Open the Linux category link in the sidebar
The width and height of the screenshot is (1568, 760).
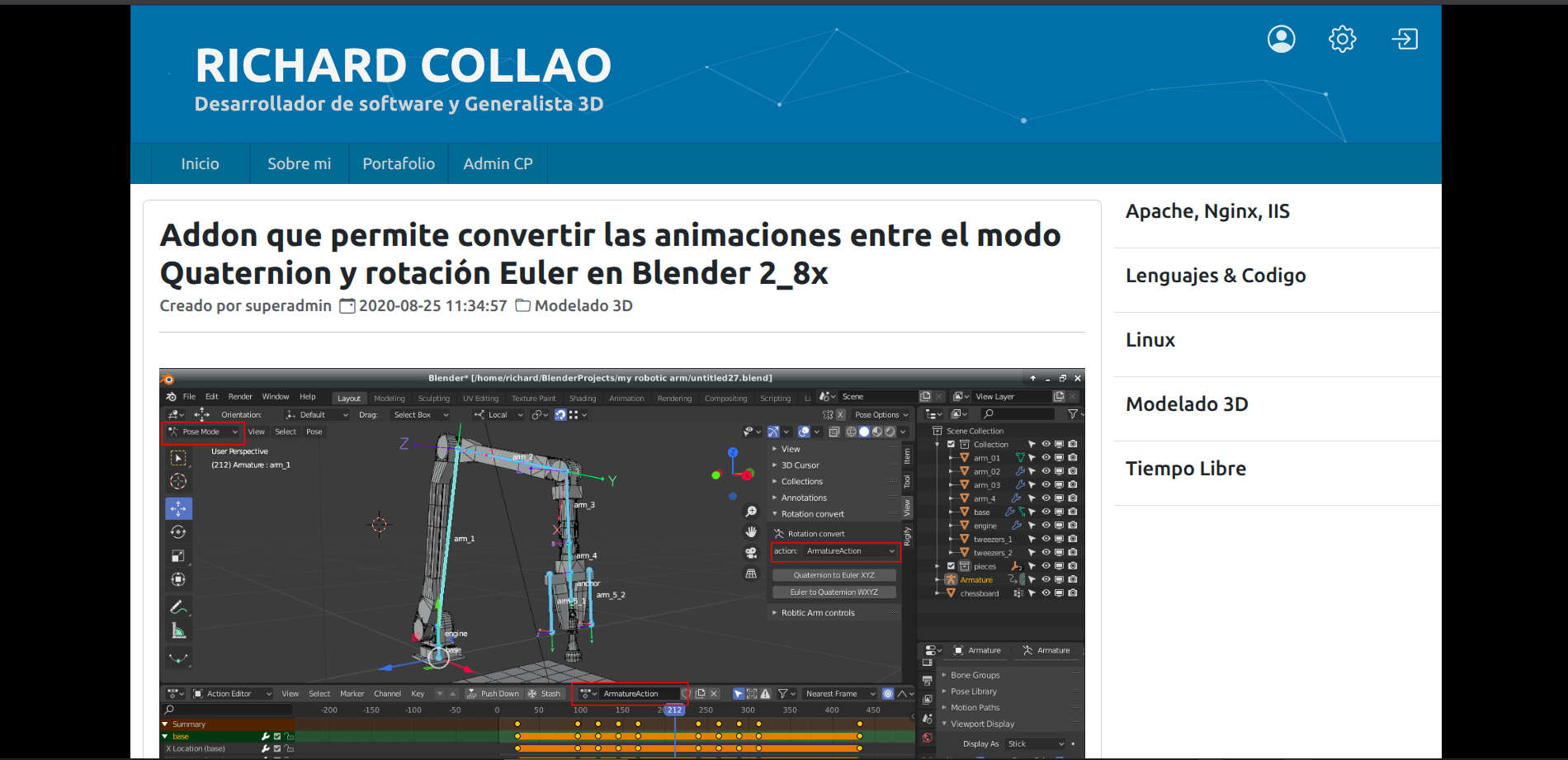point(1150,340)
